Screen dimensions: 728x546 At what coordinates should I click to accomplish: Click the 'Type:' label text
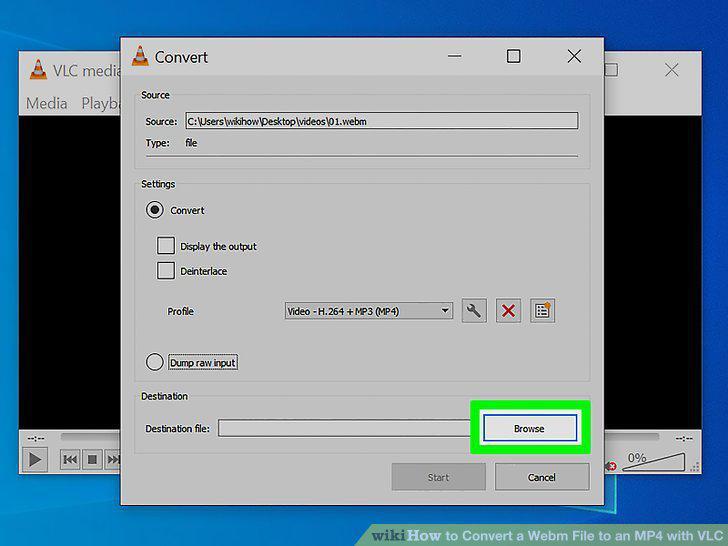click(157, 143)
